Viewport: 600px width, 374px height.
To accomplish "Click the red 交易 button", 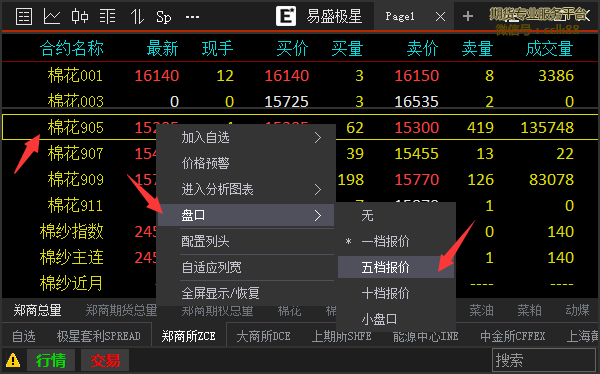I will [x=105, y=360].
